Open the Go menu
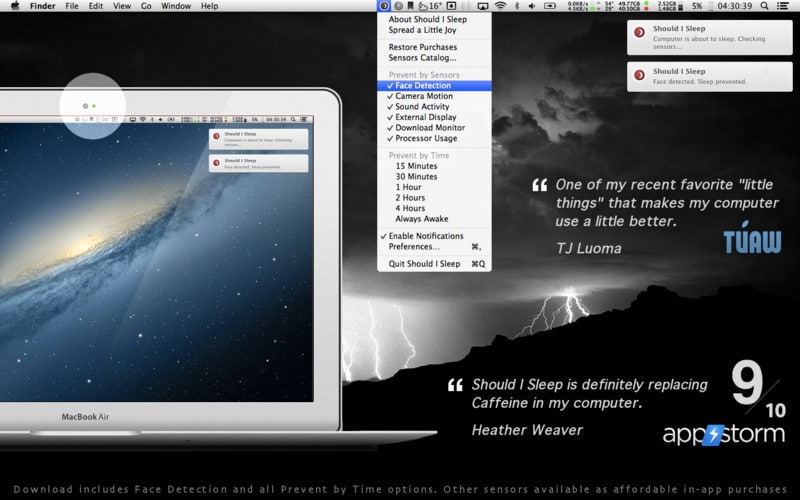Viewport: 800px width, 500px height. click(146, 6)
